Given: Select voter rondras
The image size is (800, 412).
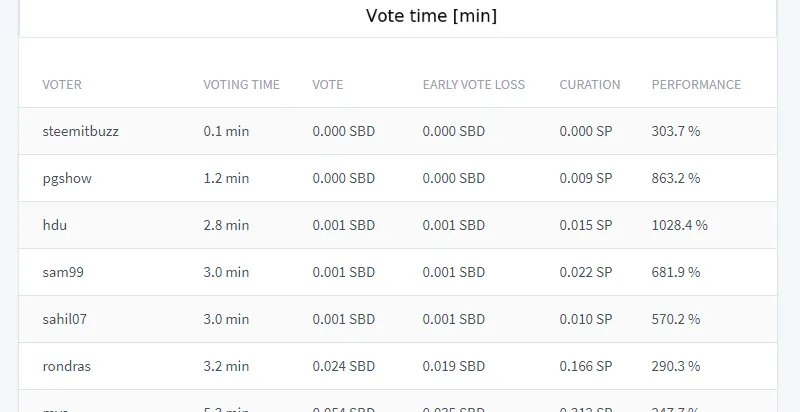Looking at the screenshot, I should pos(66,366).
